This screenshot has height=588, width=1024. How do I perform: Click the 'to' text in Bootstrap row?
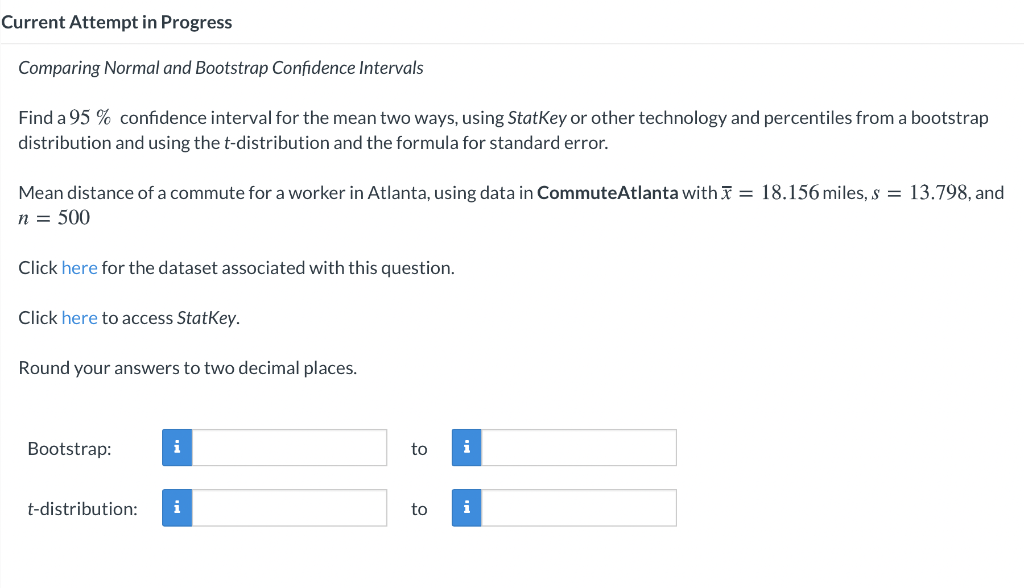(419, 449)
